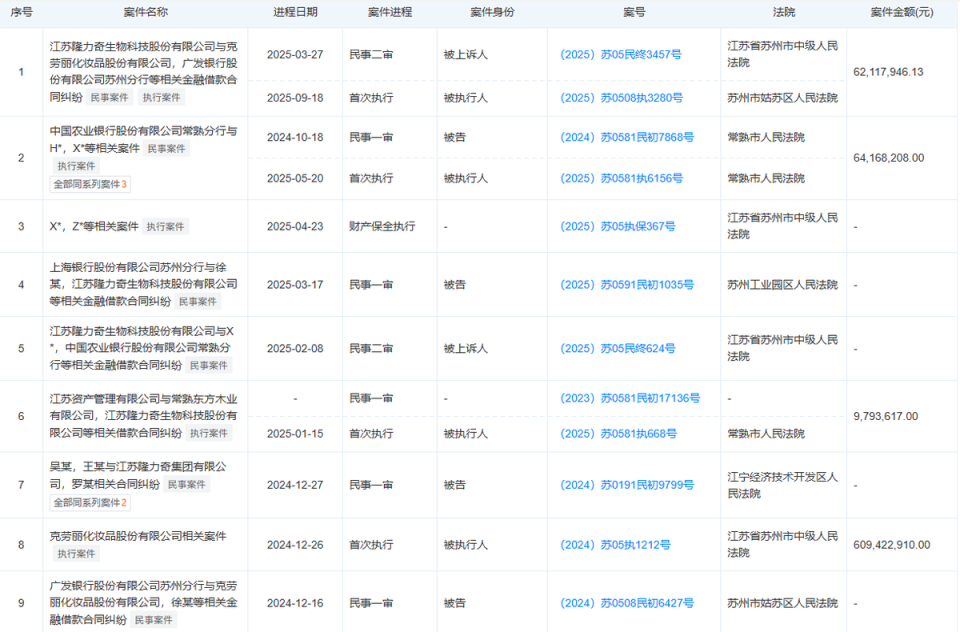Viewport: 960px width, 632px height.
Task: Open the 案号 column filter icon
Action: (652, 13)
